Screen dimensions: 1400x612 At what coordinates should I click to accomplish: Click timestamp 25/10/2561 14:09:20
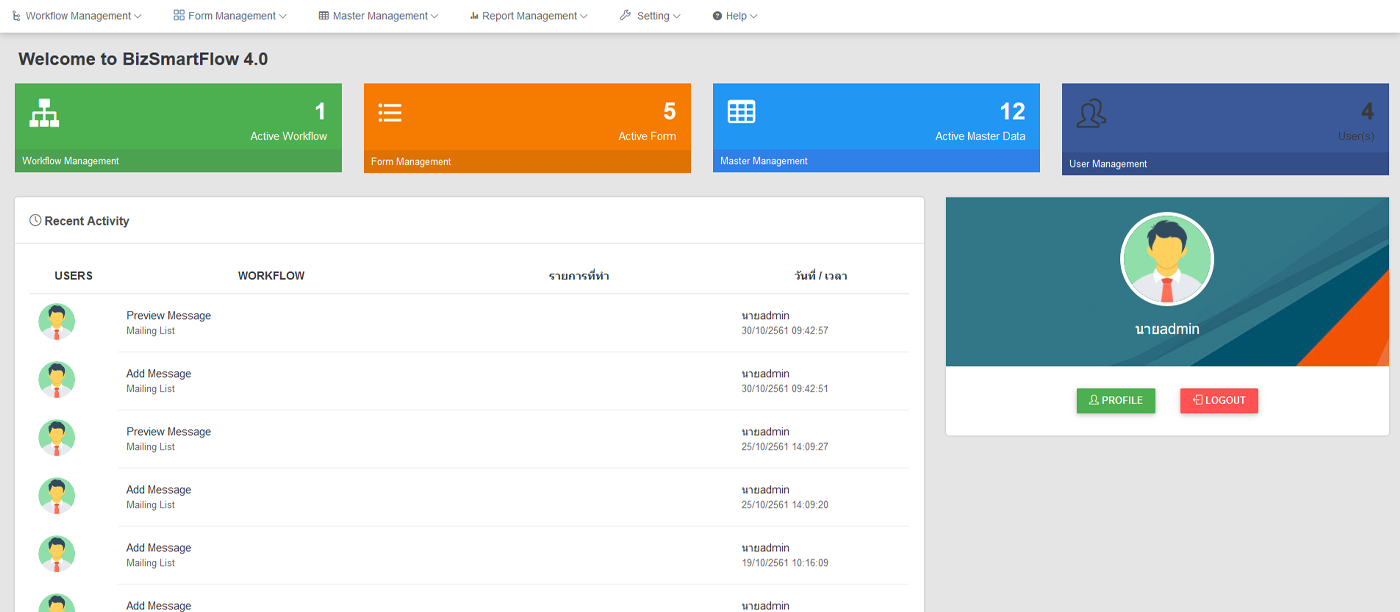coord(785,505)
